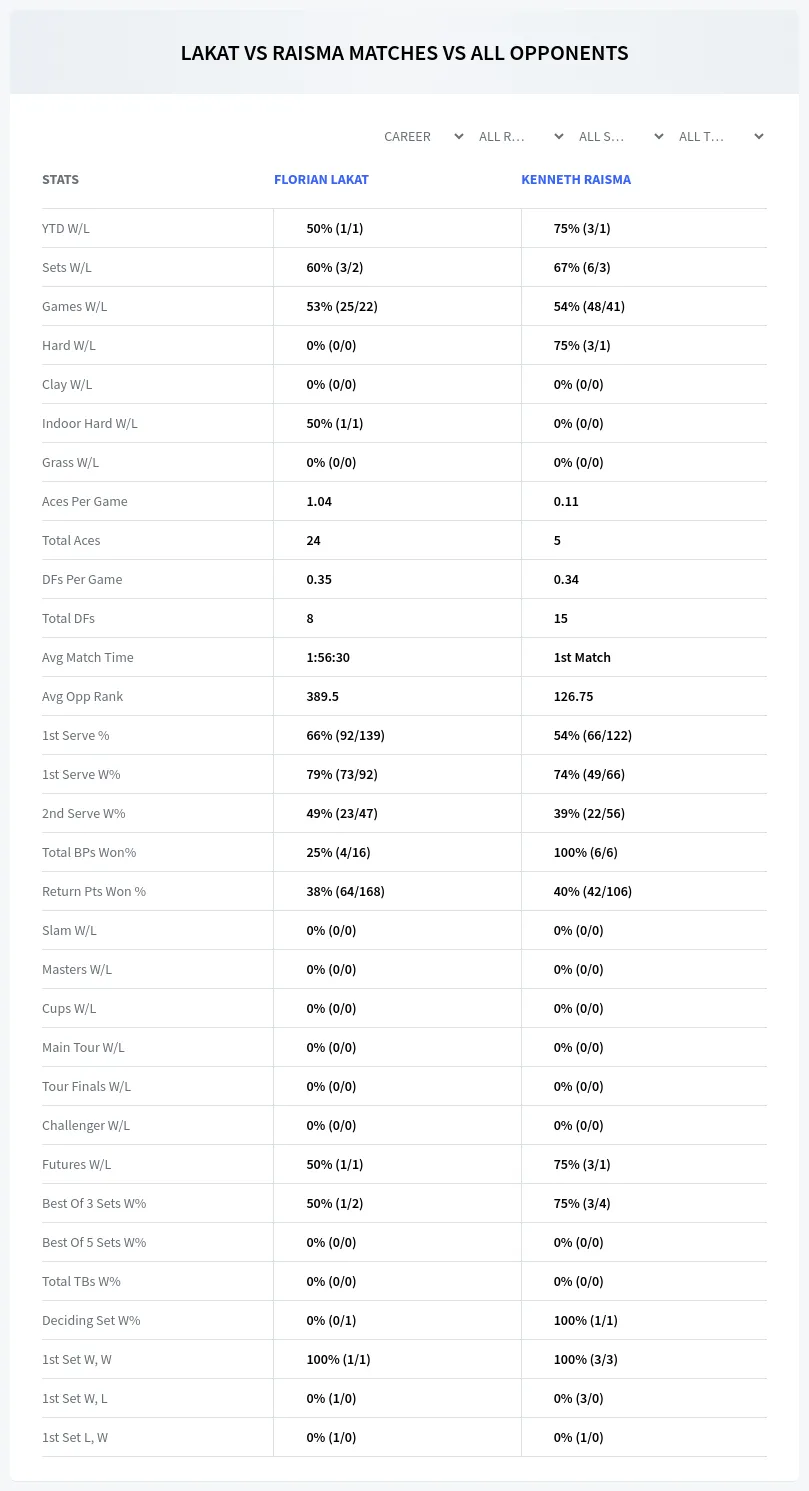Click Raisma's 1st Serve % value

[x=592, y=735]
